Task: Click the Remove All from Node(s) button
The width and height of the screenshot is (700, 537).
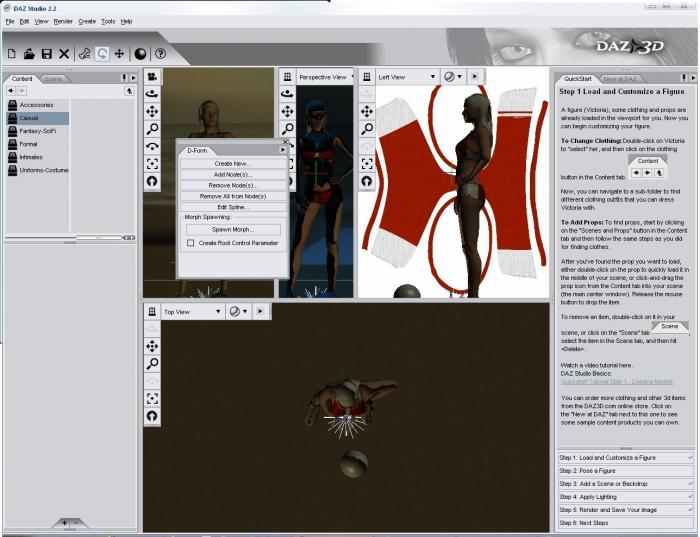Action: (x=233, y=196)
